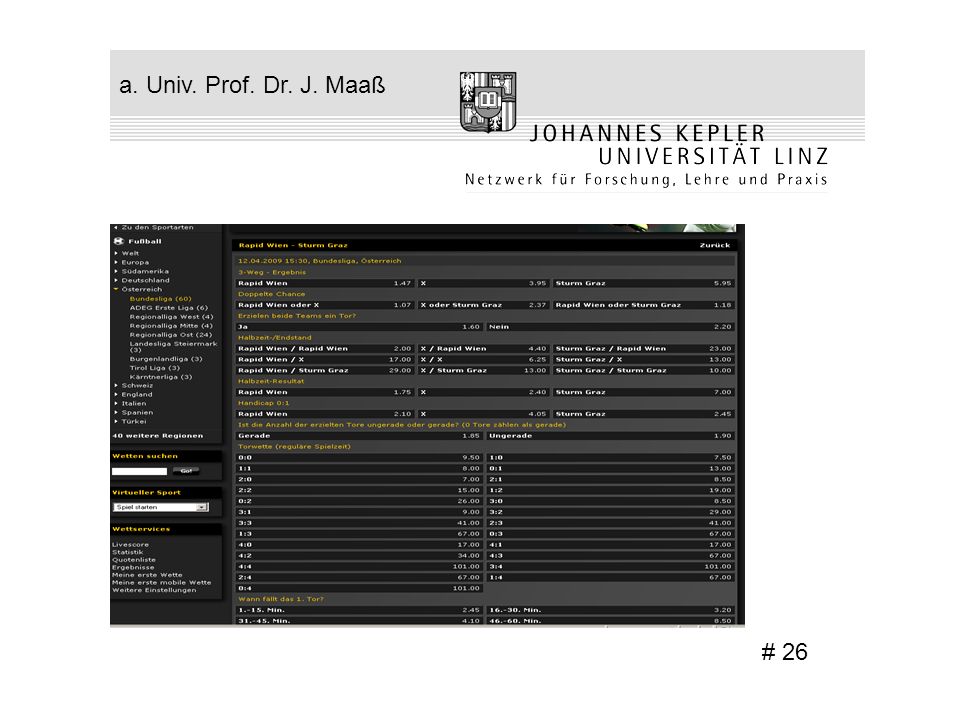Bet on Ungerade at 1.90
Screen dimensions: 960x720
click(610, 436)
